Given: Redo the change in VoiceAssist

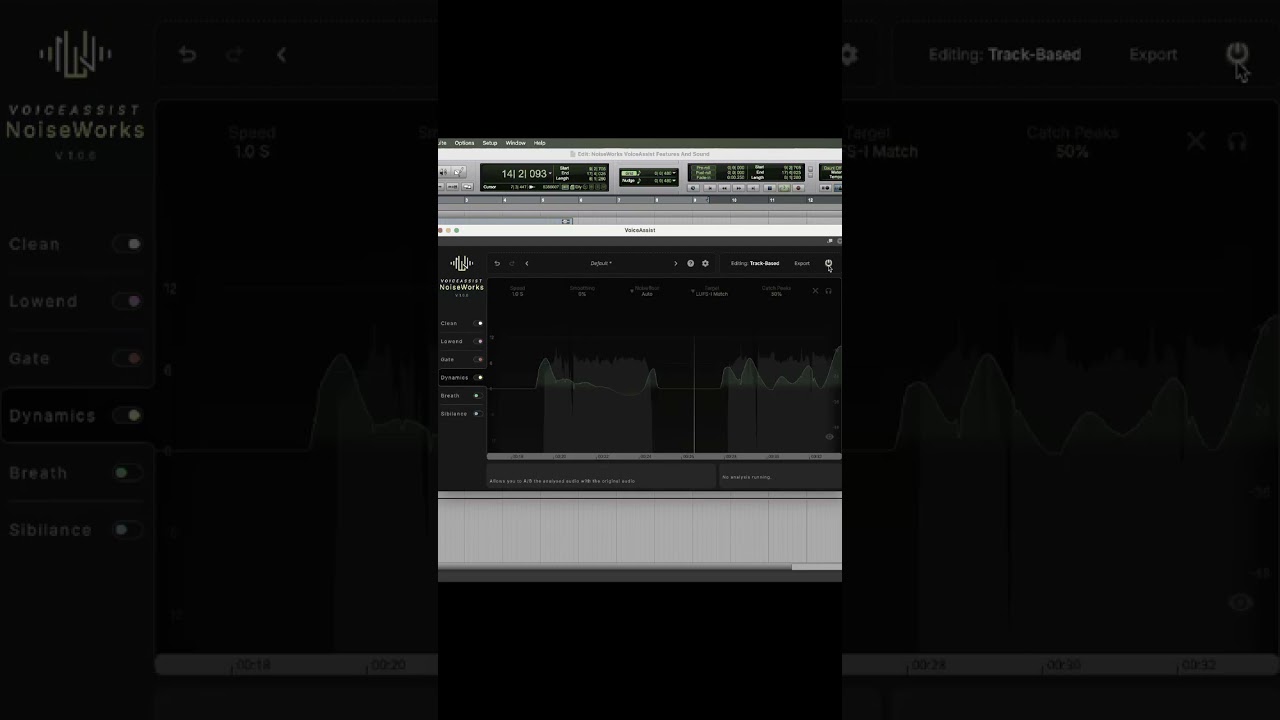Looking at the screenshot, I should [x=512, y=264].
